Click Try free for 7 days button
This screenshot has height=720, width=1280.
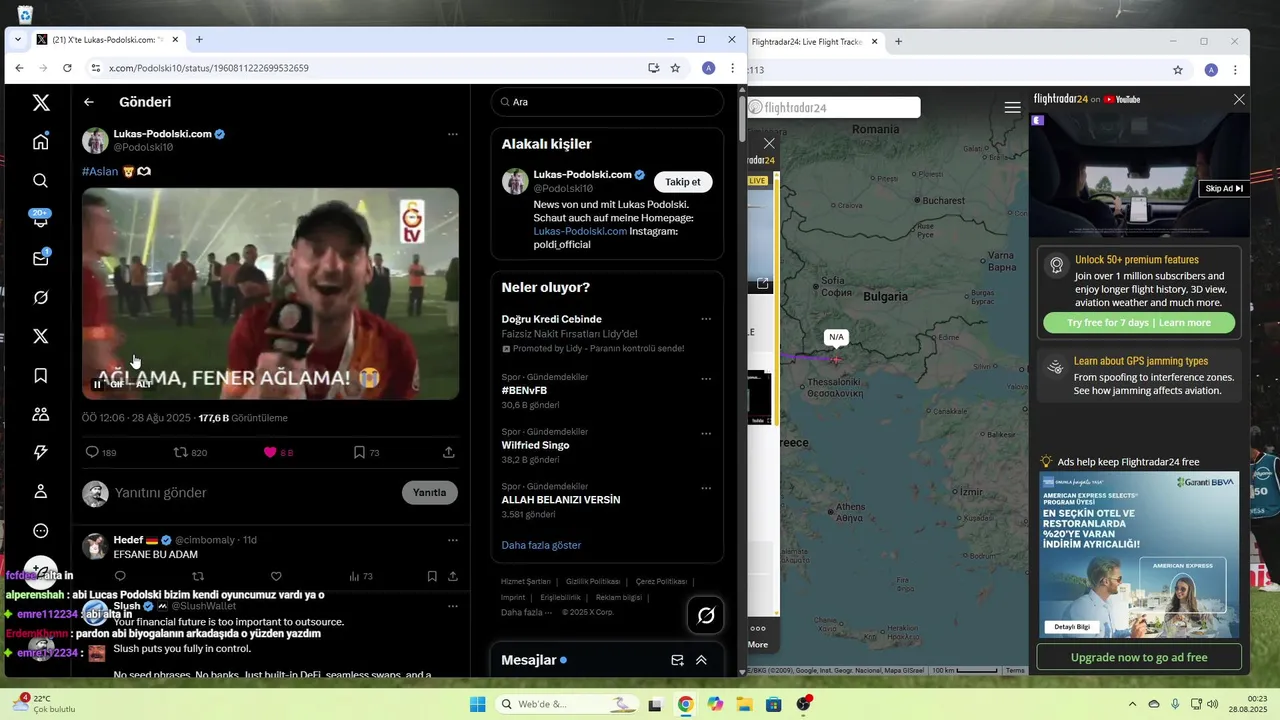click(1139, 323)
